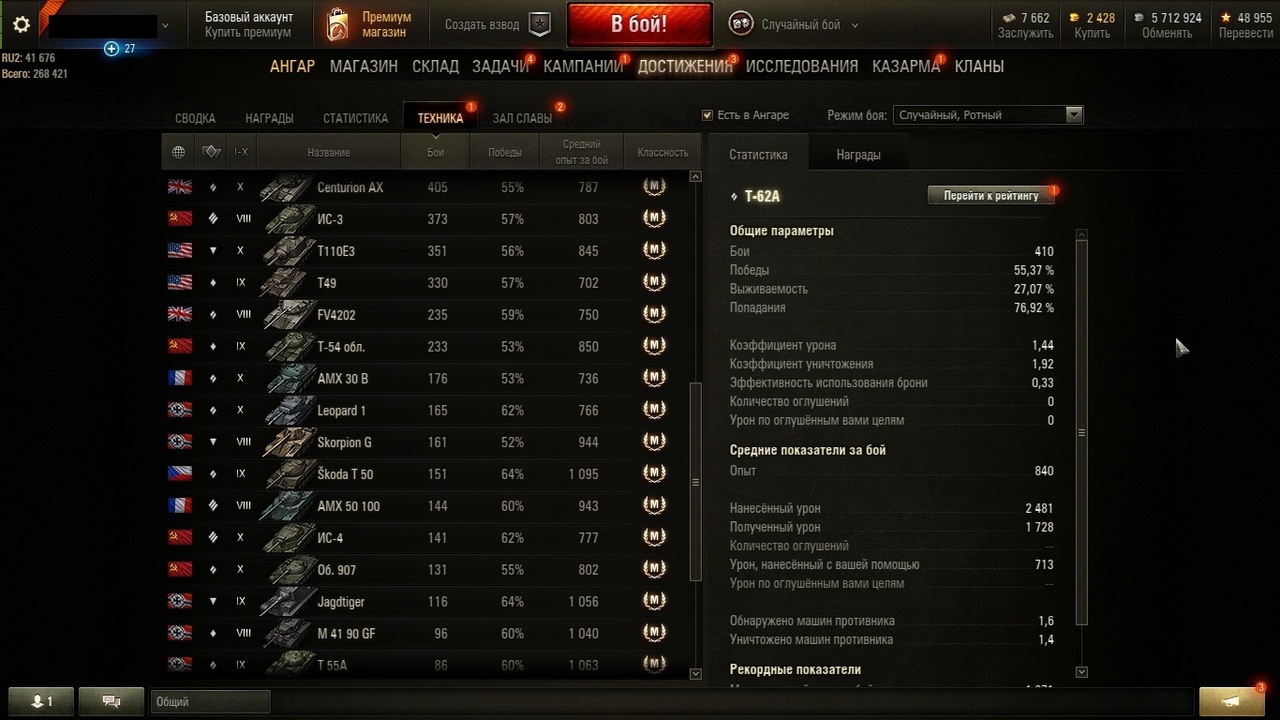This screenshot has width=1280, height=720.
Task: Select the Leopard 1 row
Action: (430, 410)
